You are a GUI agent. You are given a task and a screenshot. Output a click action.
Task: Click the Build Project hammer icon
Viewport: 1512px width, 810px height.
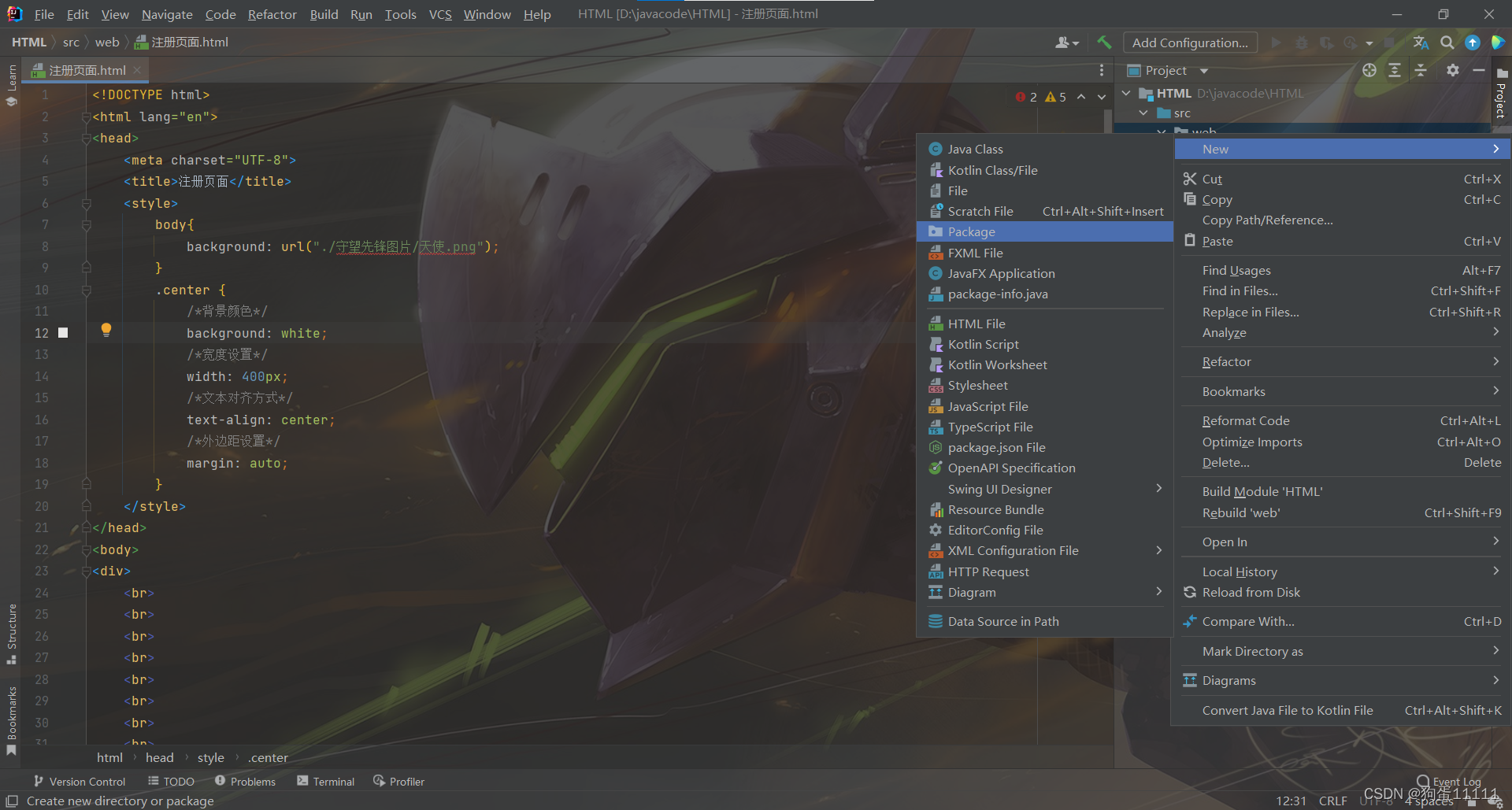pos(1104,43)
